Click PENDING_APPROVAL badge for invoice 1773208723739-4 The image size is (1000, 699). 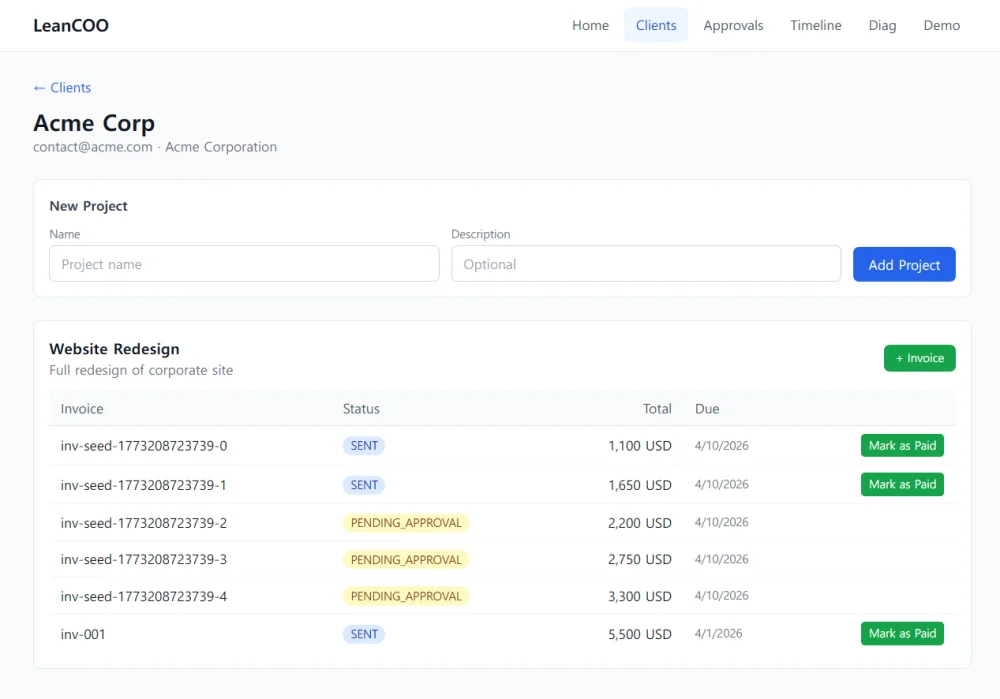tap(406, 596)
